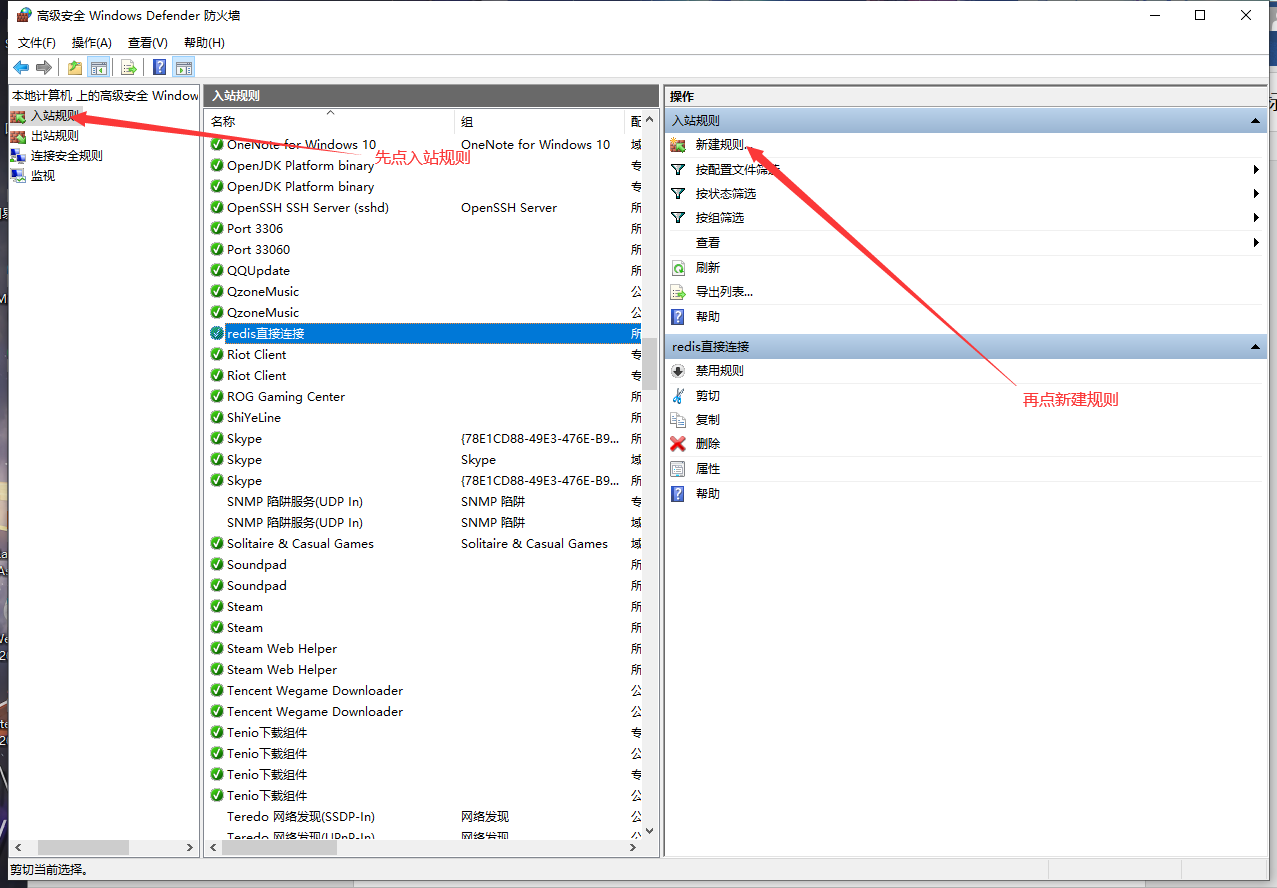The image size is (1277, 888).
Task: Expand the 查看 submenu in actions pane
Action: [1256, 243]
